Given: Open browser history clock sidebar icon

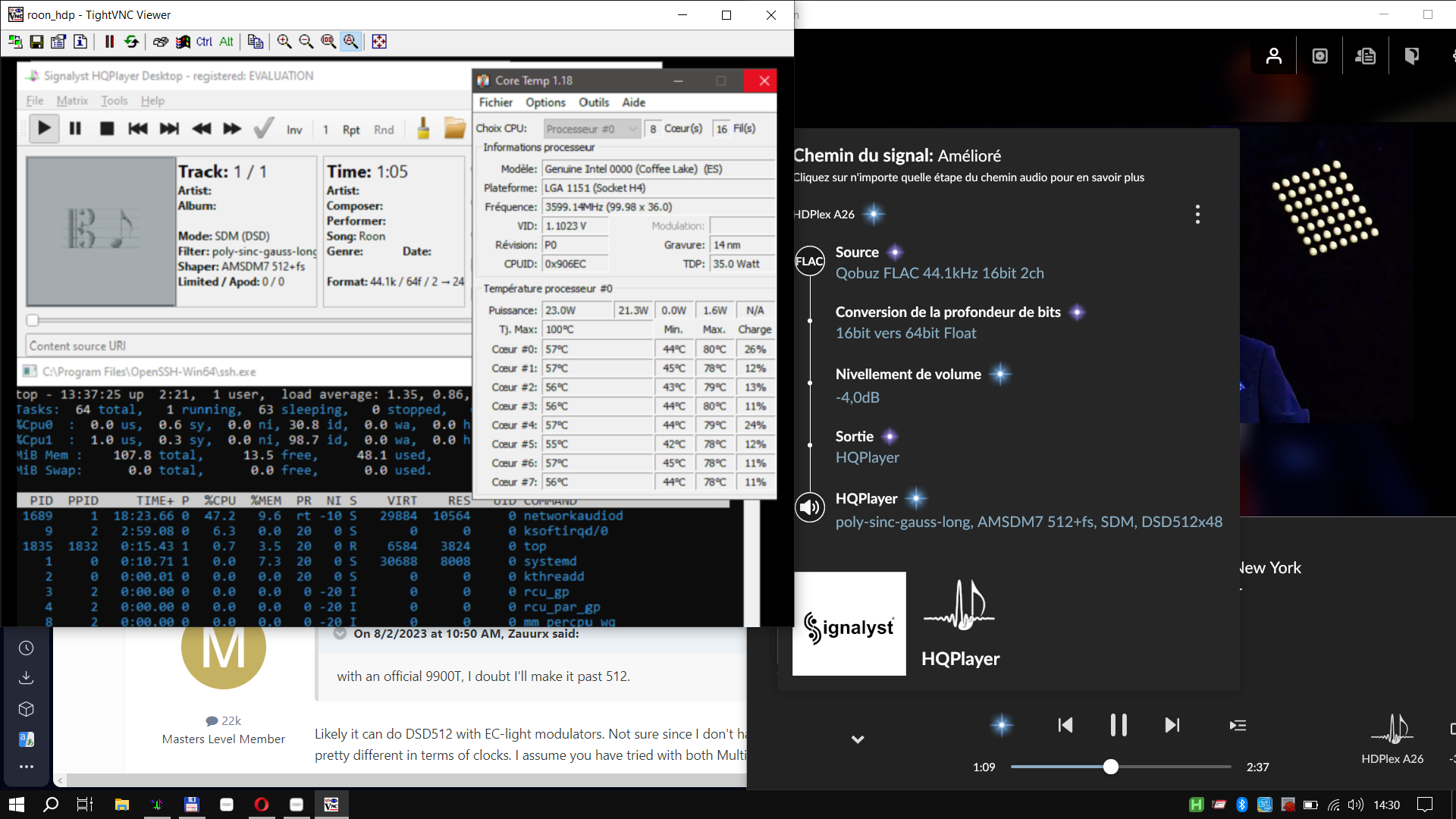Looking at the screenshot, I should 27,648.
